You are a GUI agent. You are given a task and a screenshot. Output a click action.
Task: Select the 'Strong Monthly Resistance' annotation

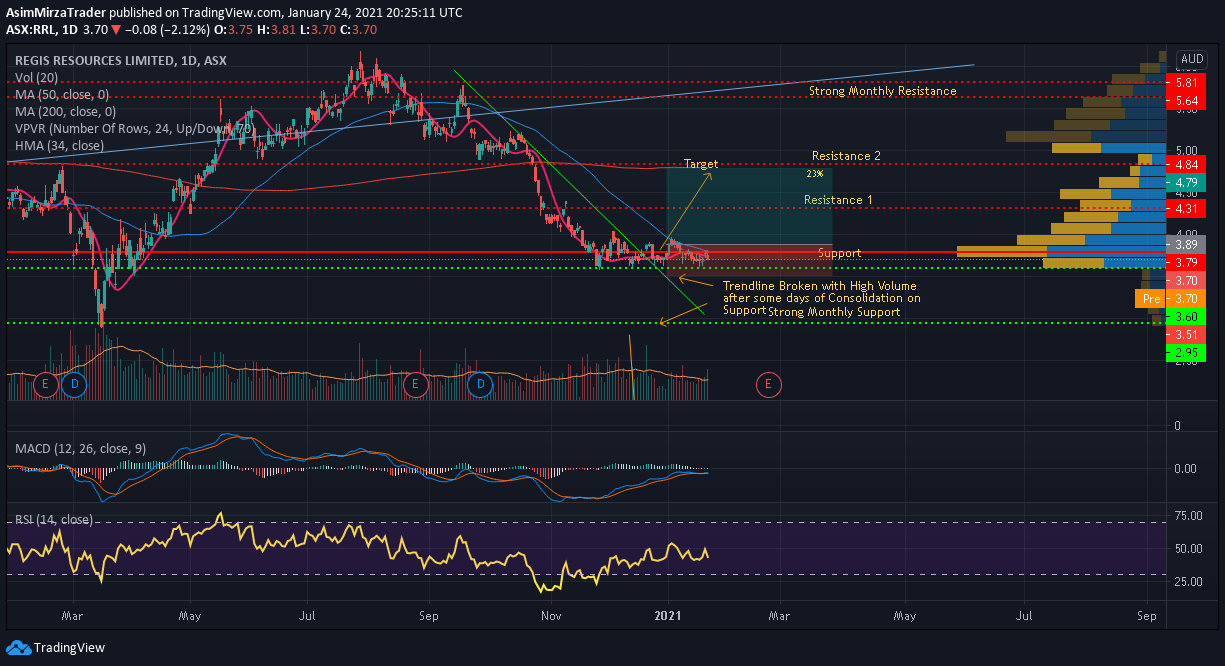click(882, 91)
